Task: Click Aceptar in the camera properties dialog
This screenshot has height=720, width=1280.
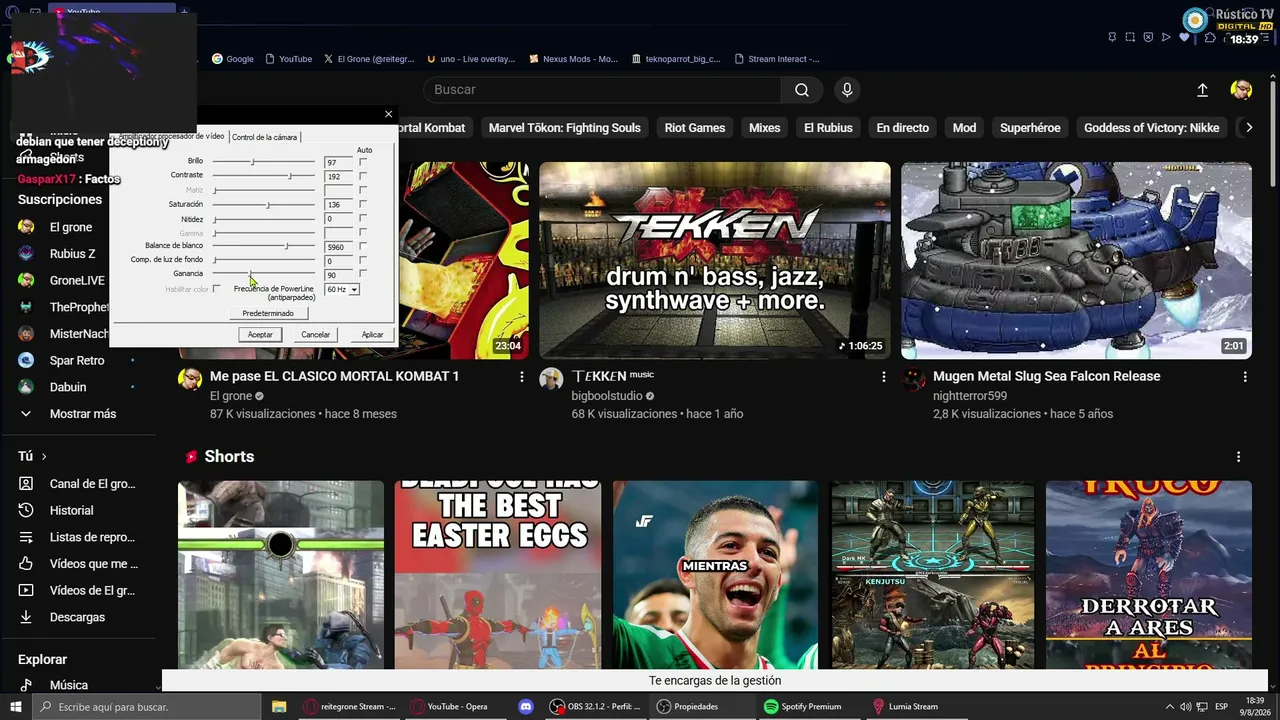Action: tap(260, 335)
